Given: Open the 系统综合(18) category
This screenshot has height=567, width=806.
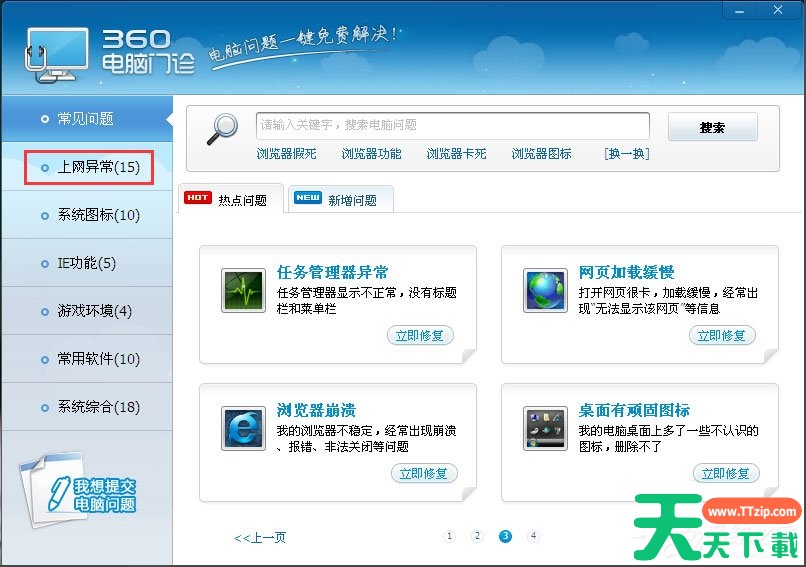Looking at the screenshot, I should pos(86,407).
